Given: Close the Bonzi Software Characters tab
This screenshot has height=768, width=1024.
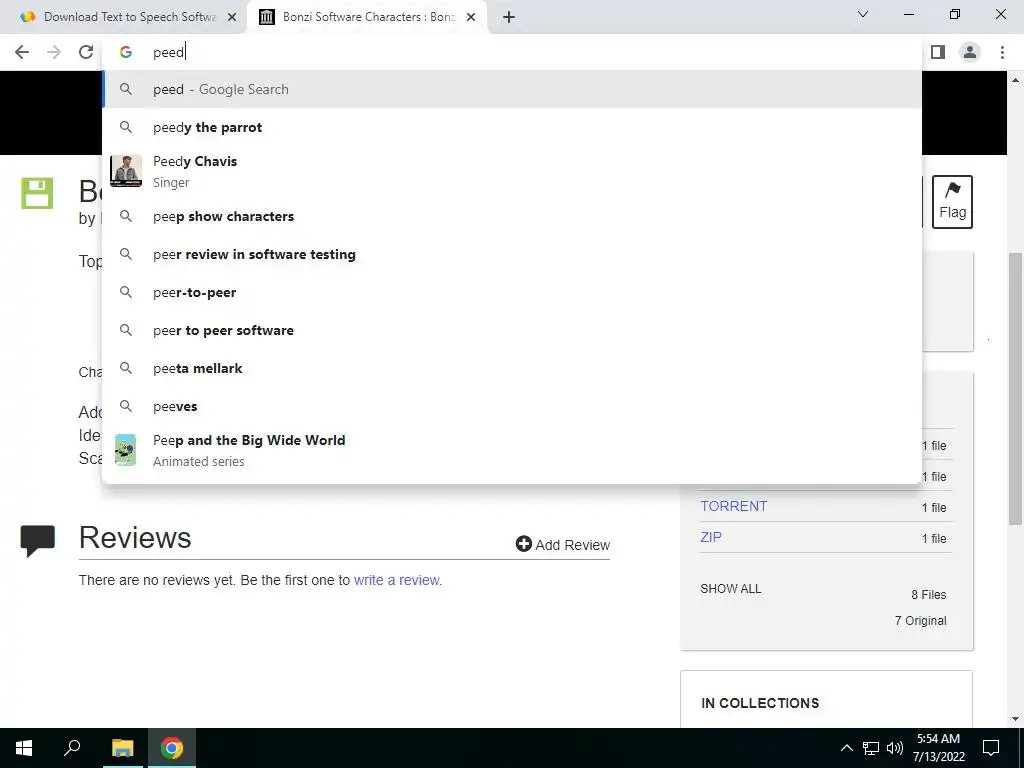Looking at the screenshot, I should pos(471,18).
